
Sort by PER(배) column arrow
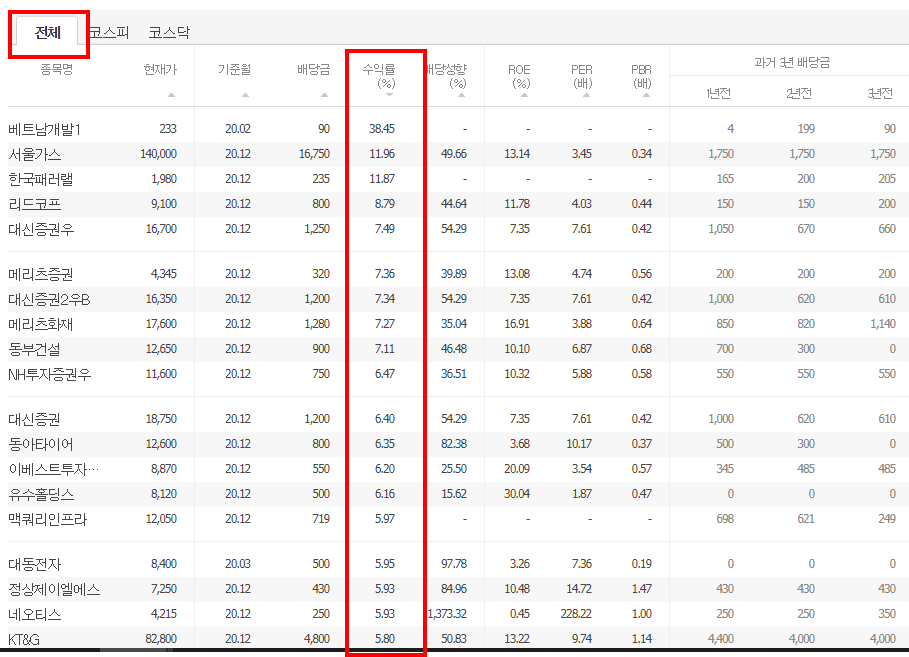point(586,95)
